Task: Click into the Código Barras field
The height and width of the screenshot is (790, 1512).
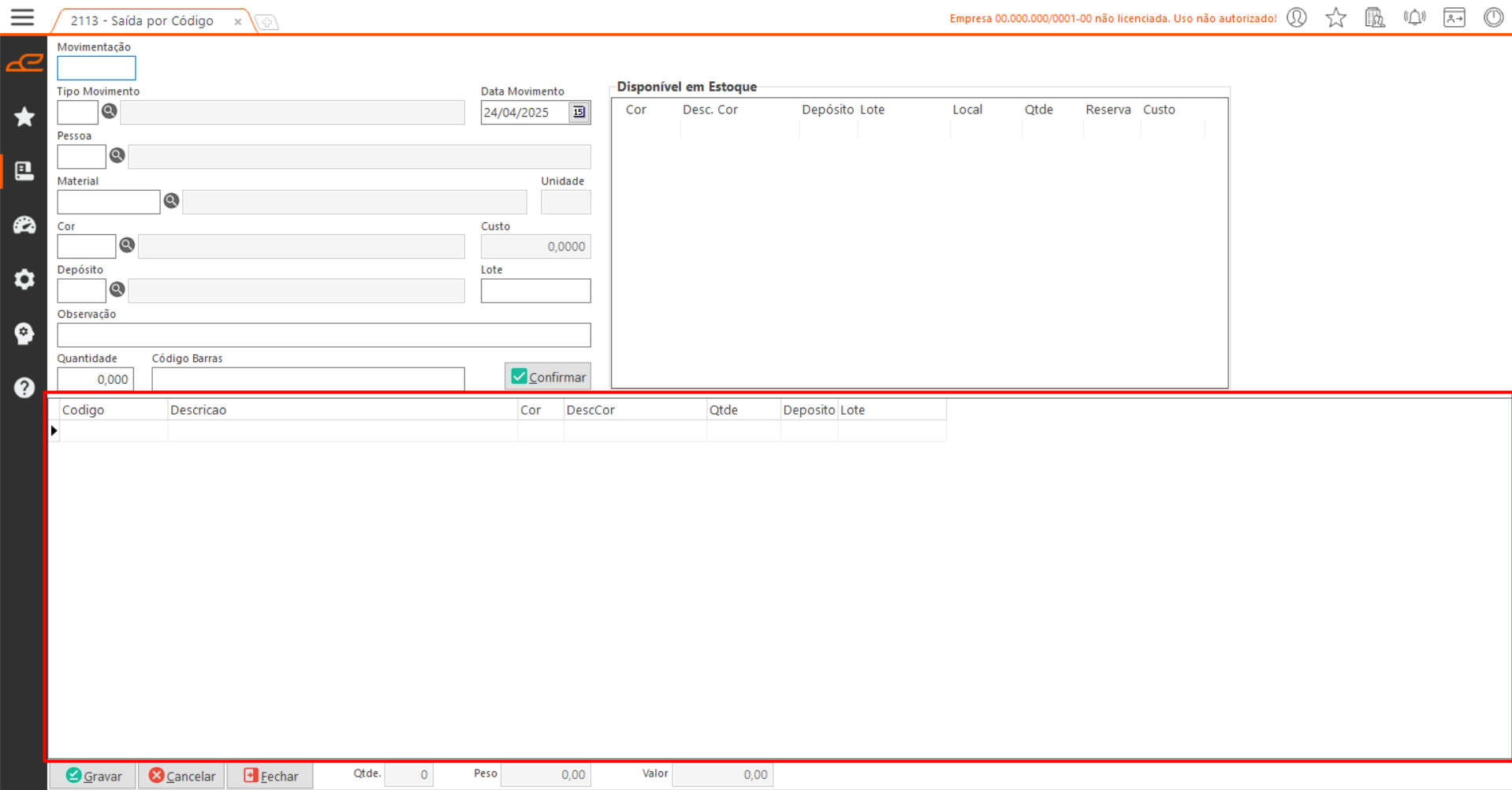Action: click(x=307, y=379)
